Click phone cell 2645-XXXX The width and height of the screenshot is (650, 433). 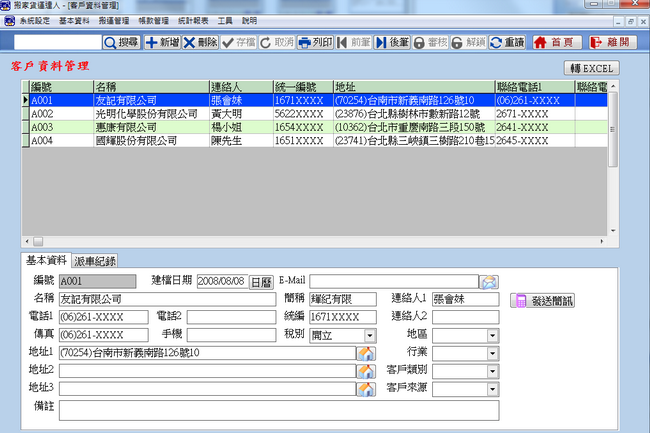[x=535, y=140]
